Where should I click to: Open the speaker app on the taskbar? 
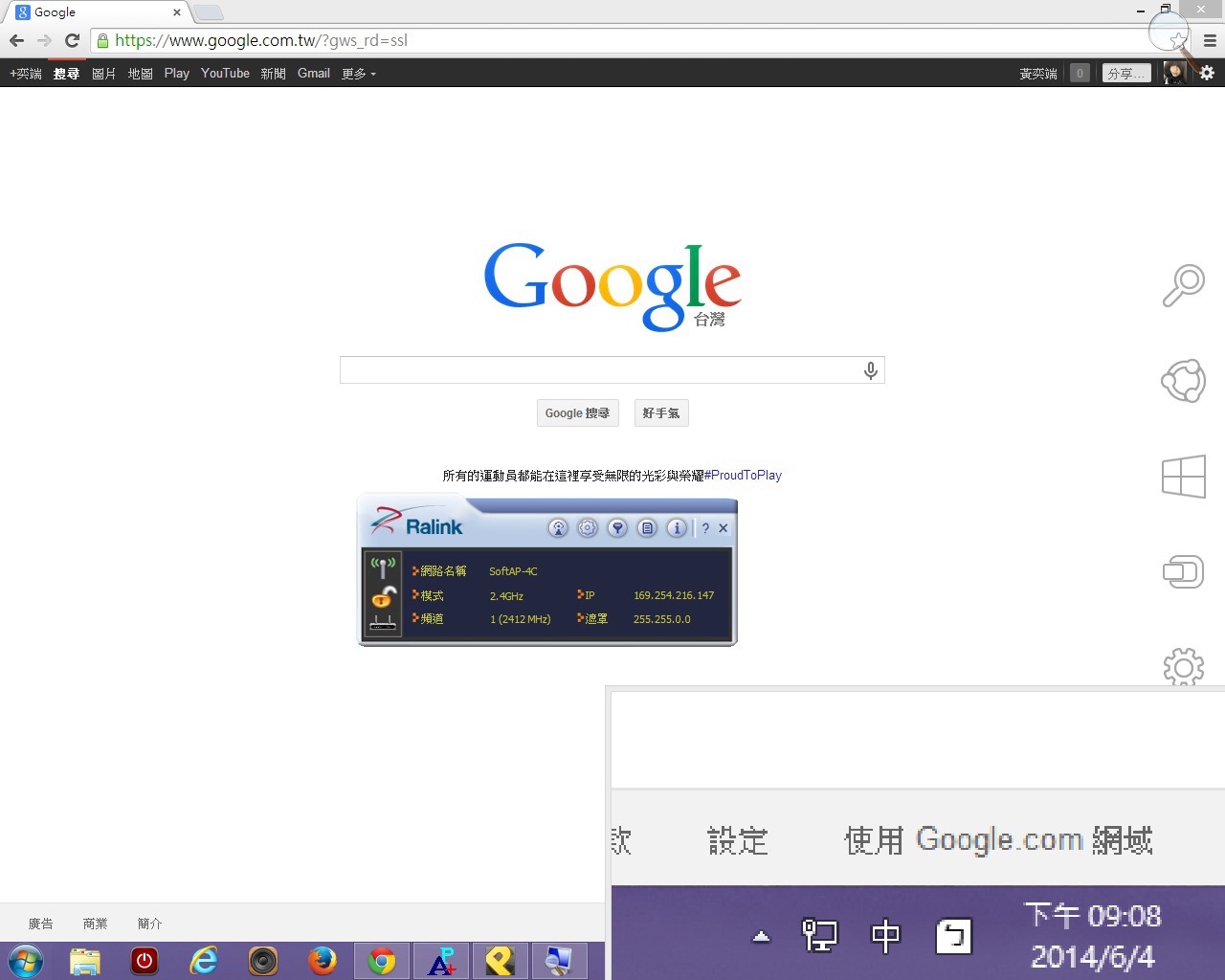tap(263, 961)
